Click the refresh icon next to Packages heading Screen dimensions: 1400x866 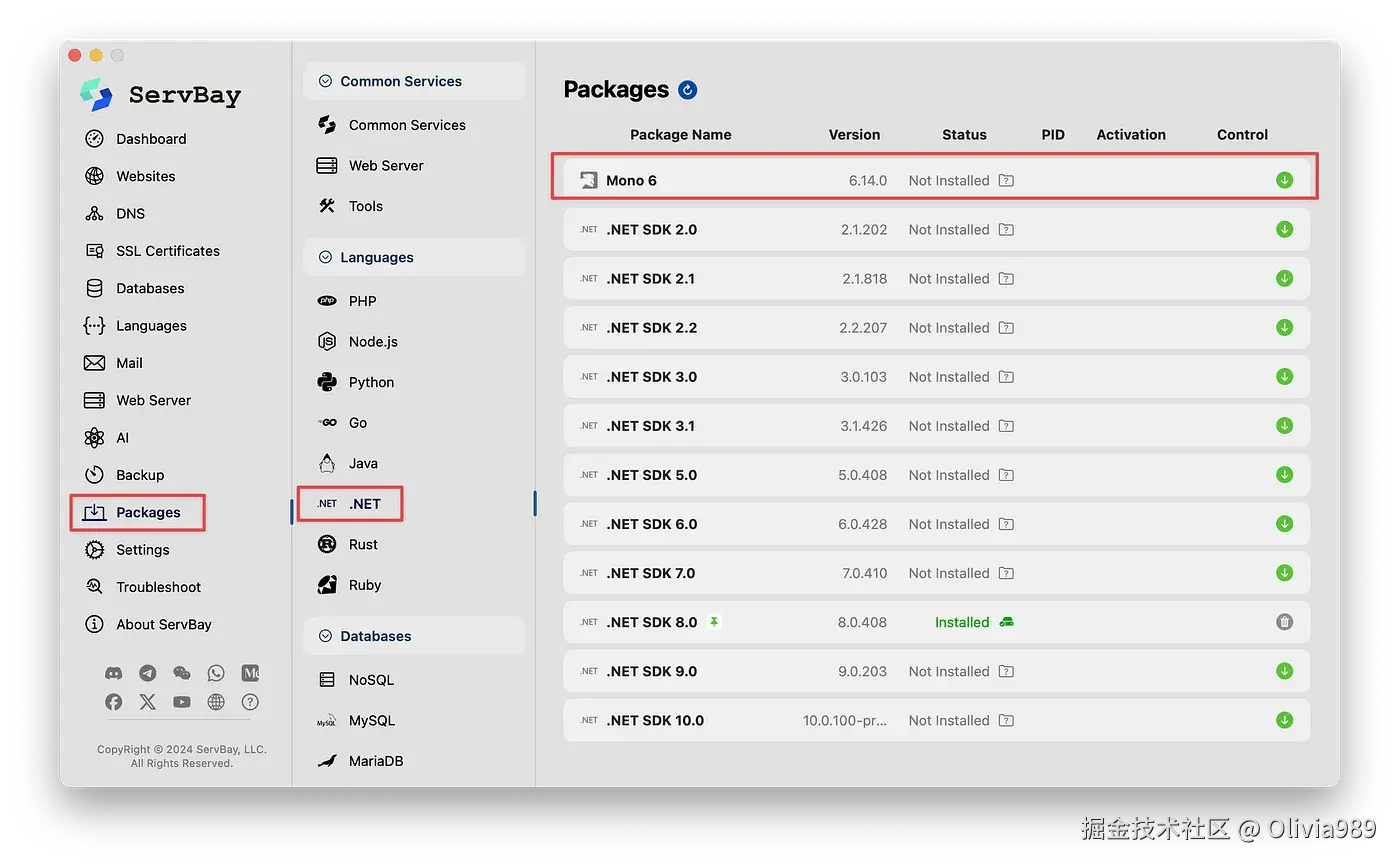pos(687,90)
